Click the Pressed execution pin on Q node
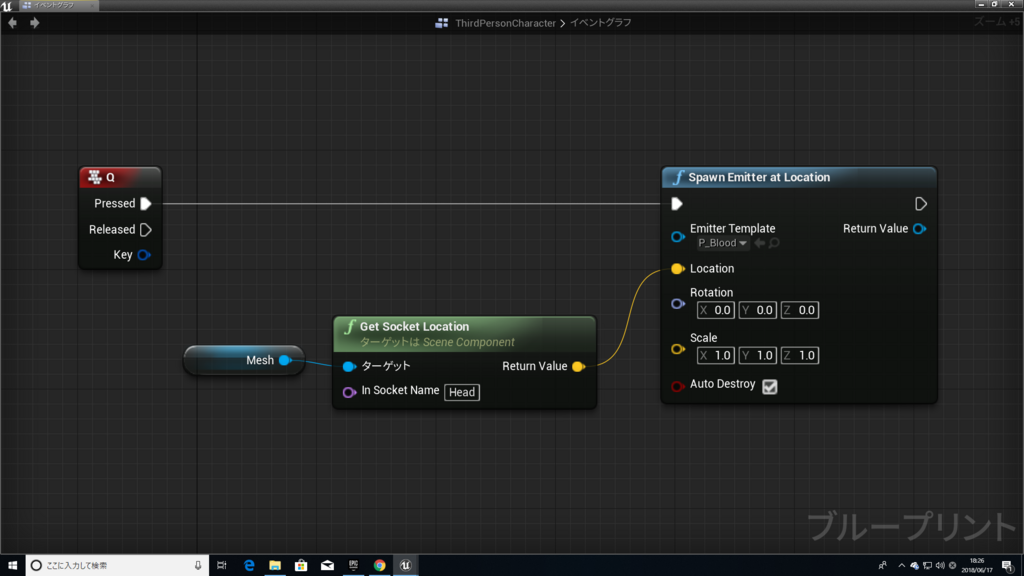Viewport: 1024px width, 576px height. (x=146, y=204)
